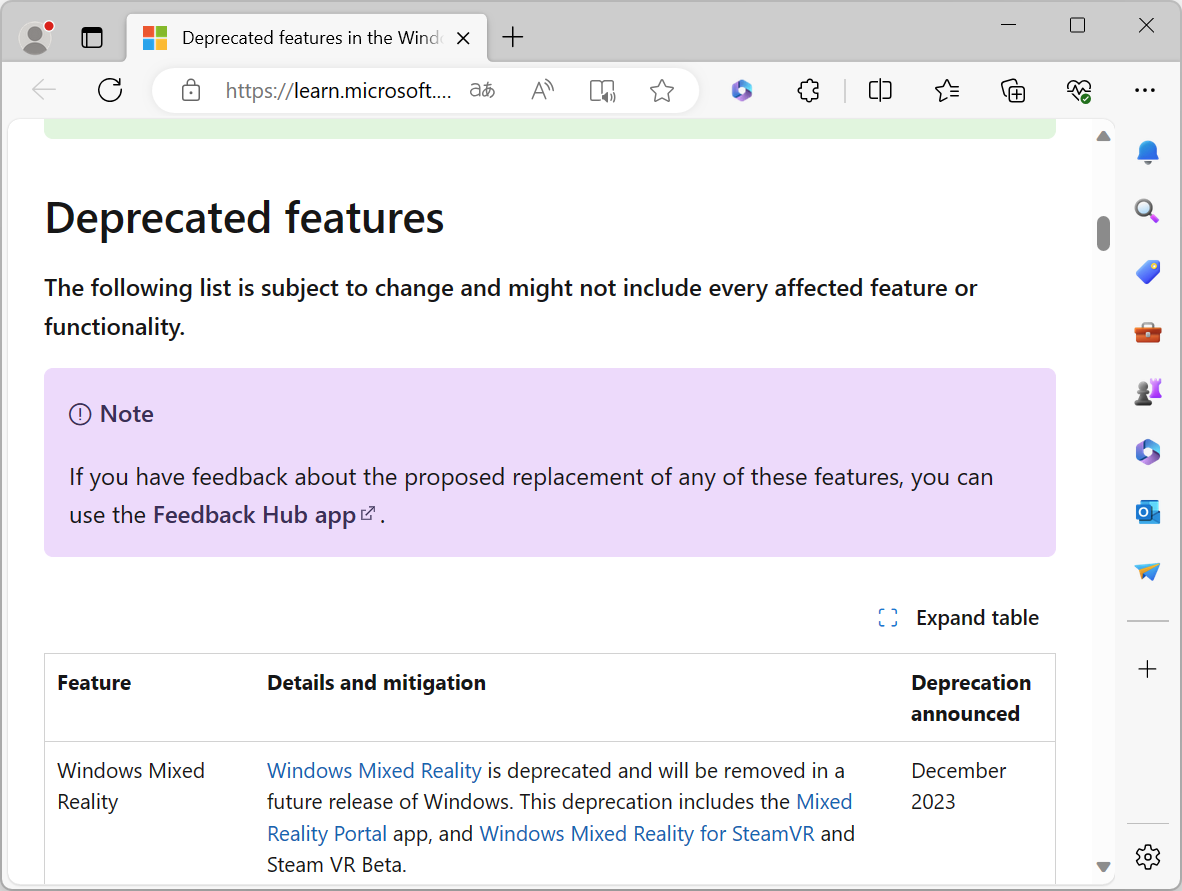Open the Read aloud icon
This screenshot has height=891, width=1182.
pos(542,91)
